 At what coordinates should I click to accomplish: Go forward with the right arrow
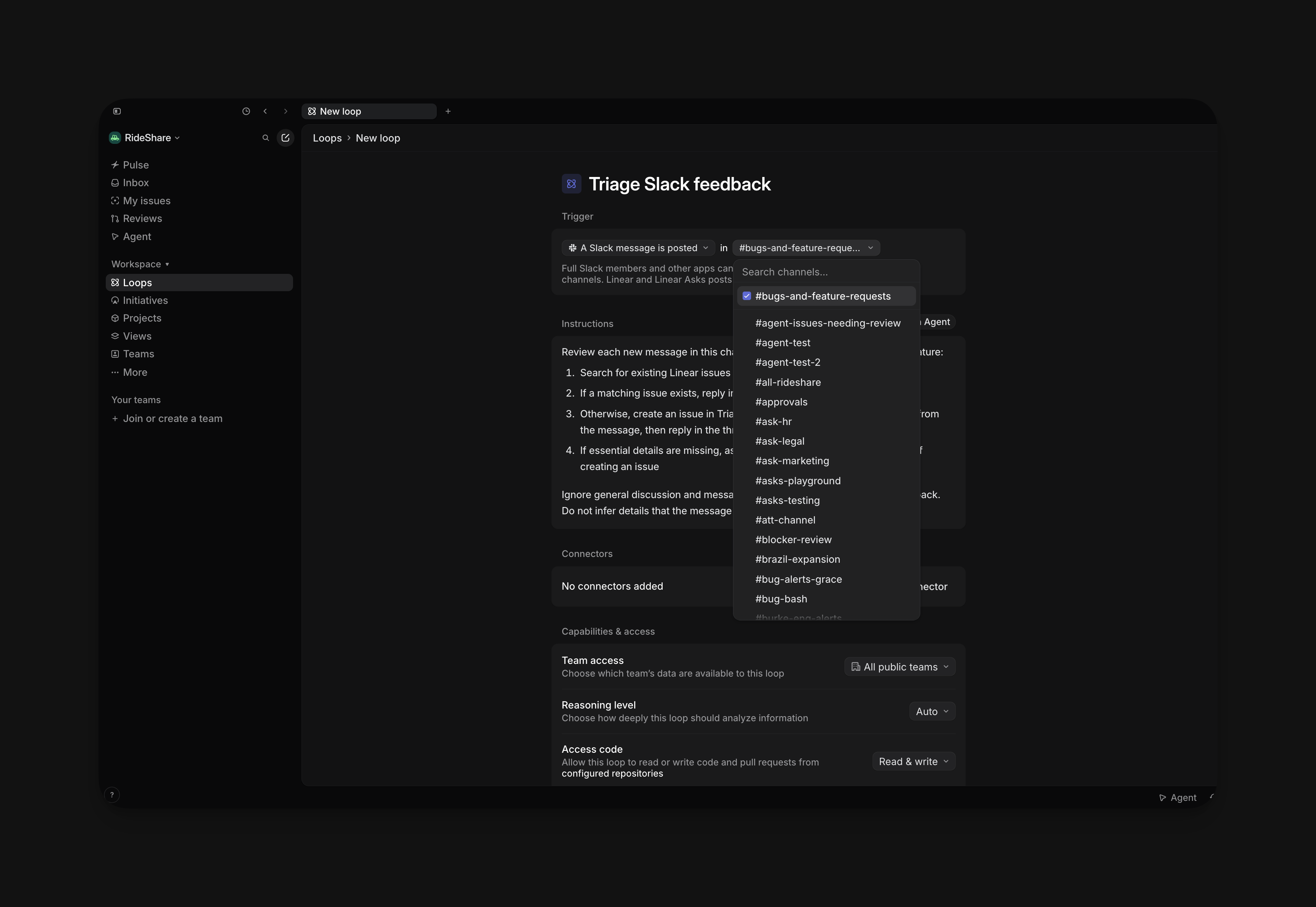pyautogui.click(x=286, y=112)
